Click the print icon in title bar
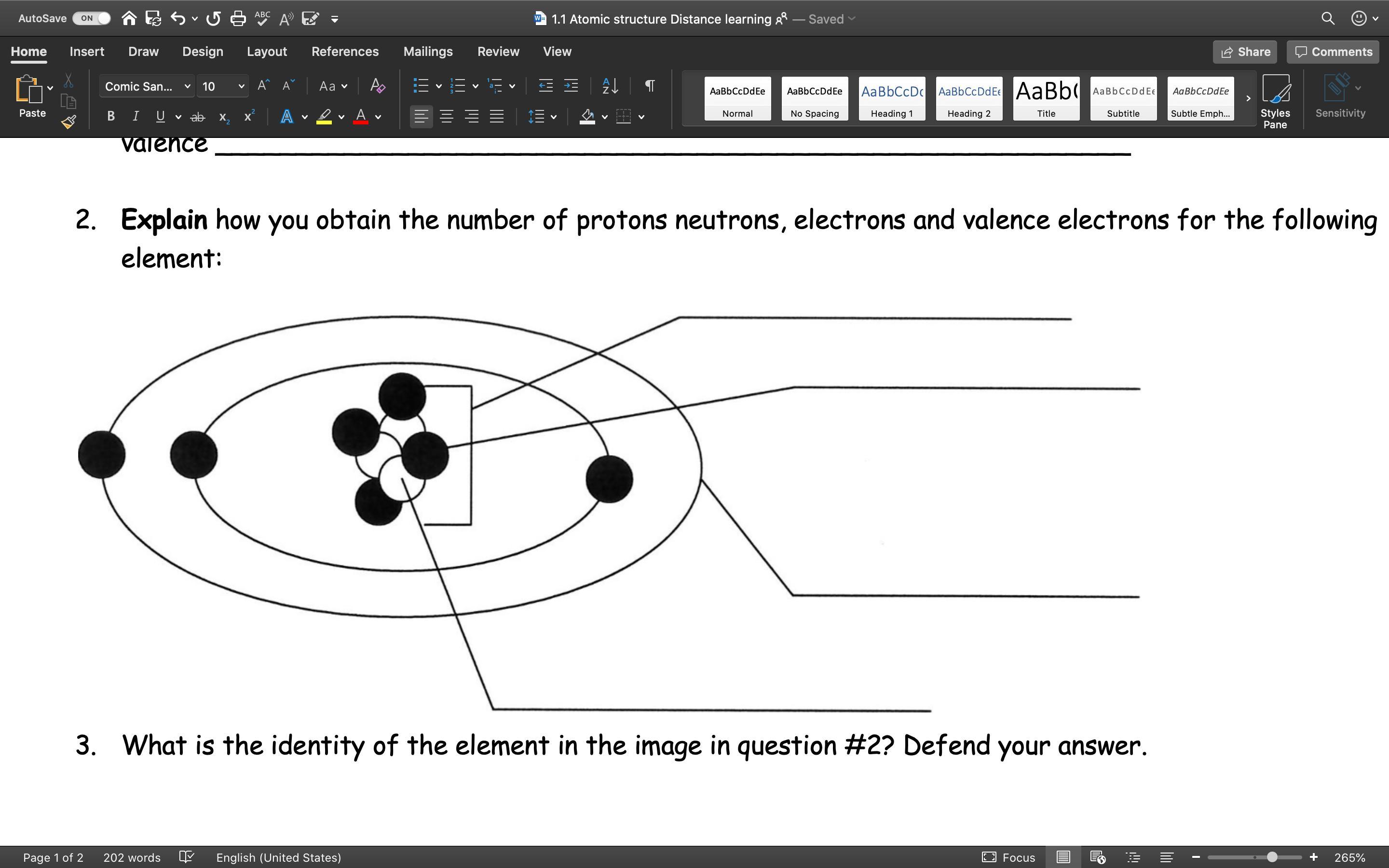Image resolution: width=1389 pixels, height=868 pixels. 238,19
